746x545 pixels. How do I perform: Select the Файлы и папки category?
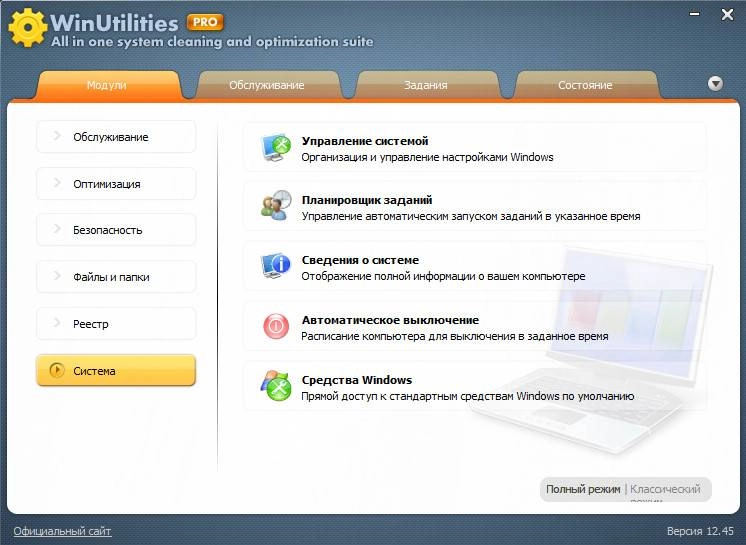coord(116,277)
